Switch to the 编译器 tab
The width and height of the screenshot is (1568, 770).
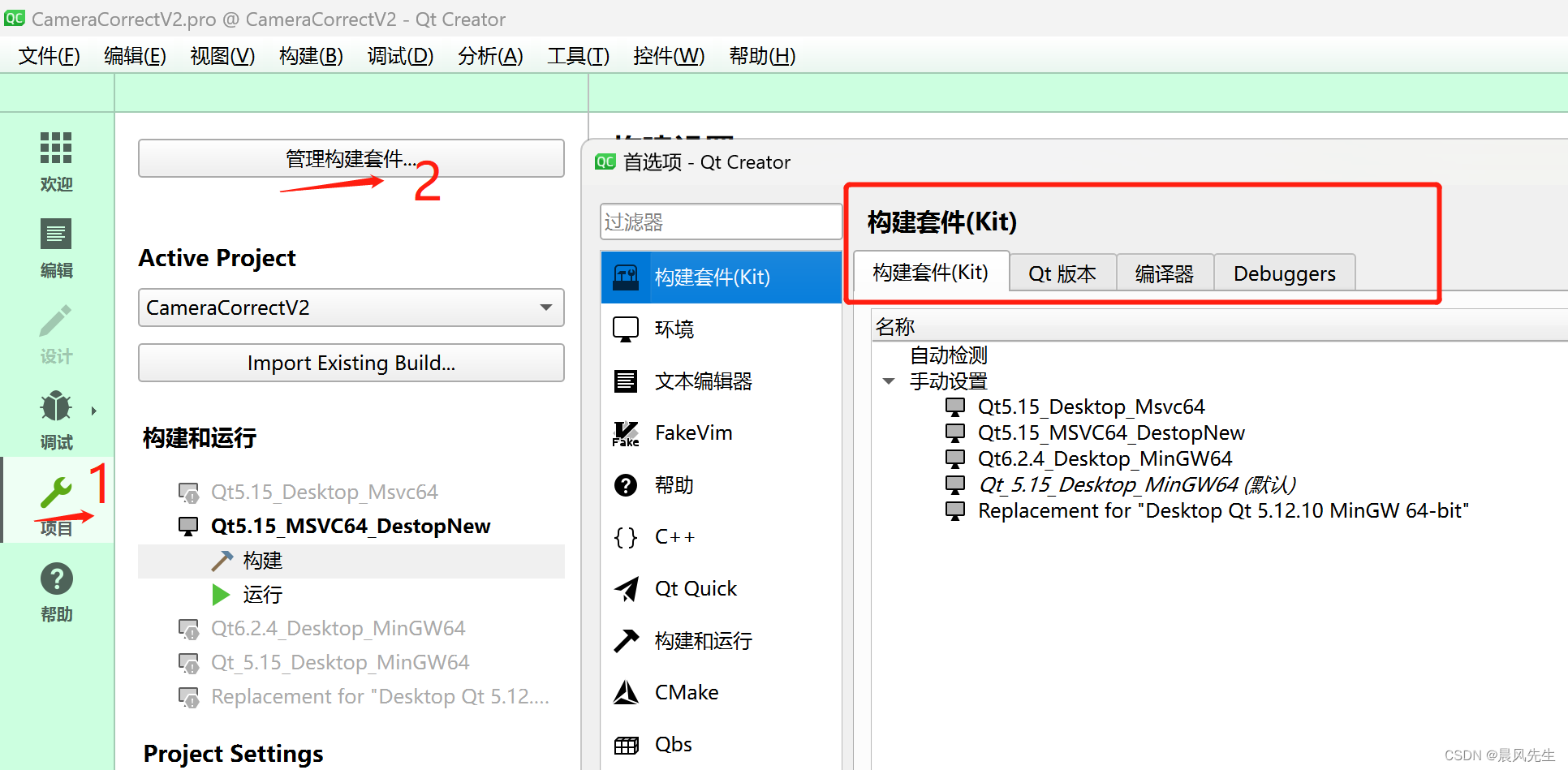click(1165, 273)
